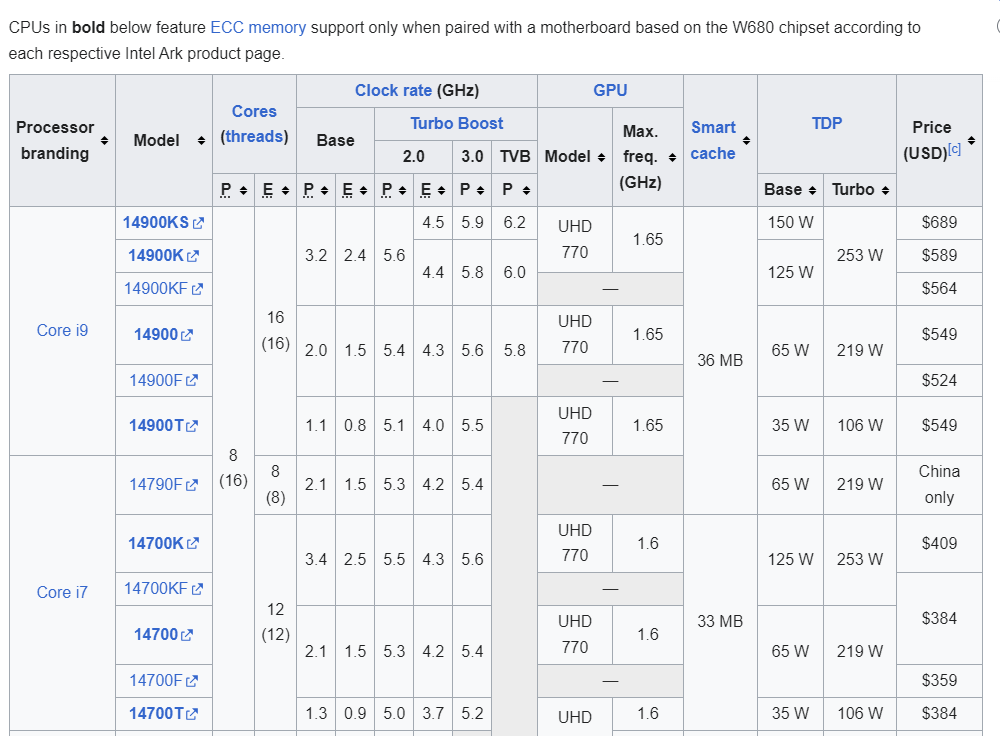Select the 0.9 E-core base clock cell
The width and height of the screenshot is (1000, 736).
tap(355, 714)
